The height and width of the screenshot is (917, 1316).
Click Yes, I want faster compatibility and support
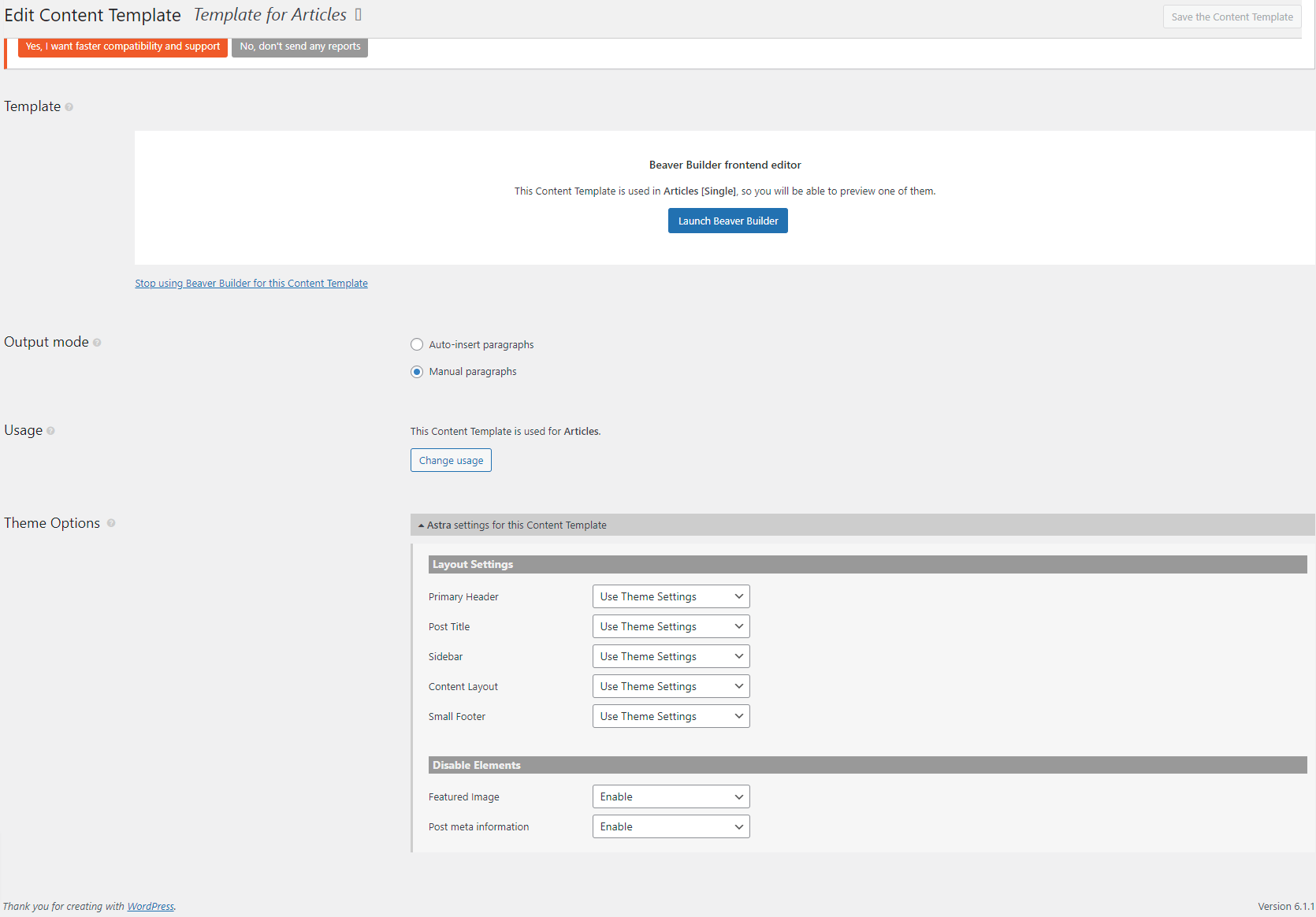pos(123,46)
